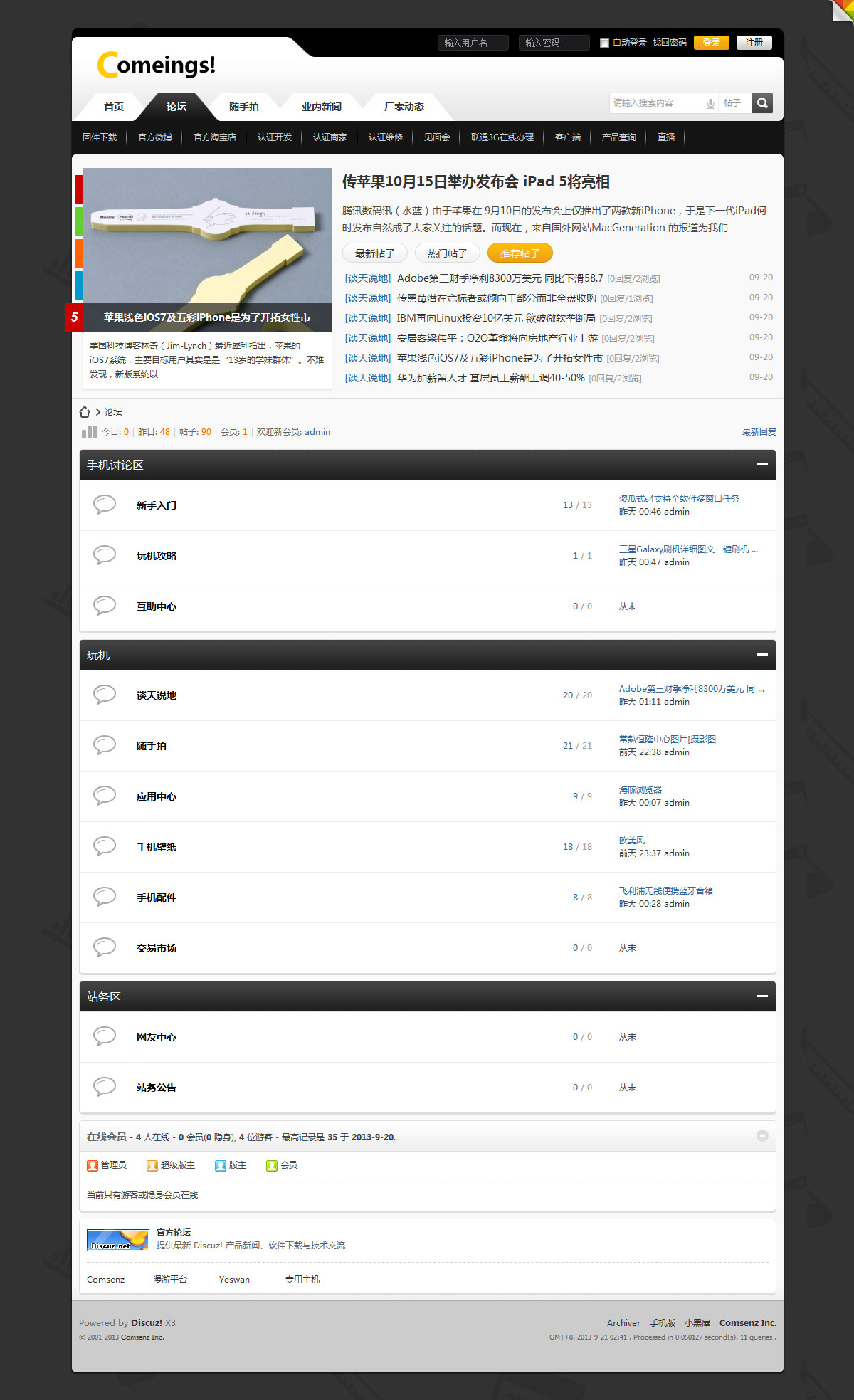The width and height of the screenshot is (854, 1400).
Task: Open the 官方淘宝店 link
Action: click(x=215, y=137)
